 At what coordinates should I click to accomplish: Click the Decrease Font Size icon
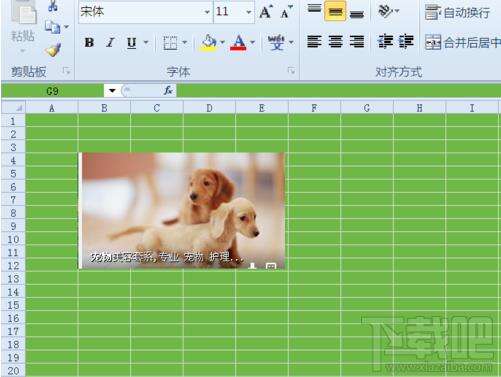(285, 12)
